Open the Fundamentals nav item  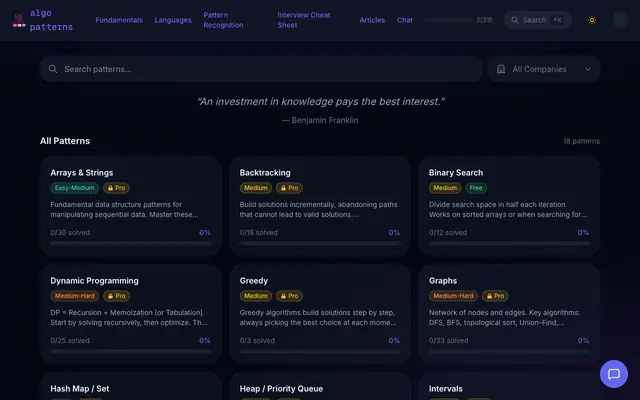pyautogui.click(x=119, y=20)
